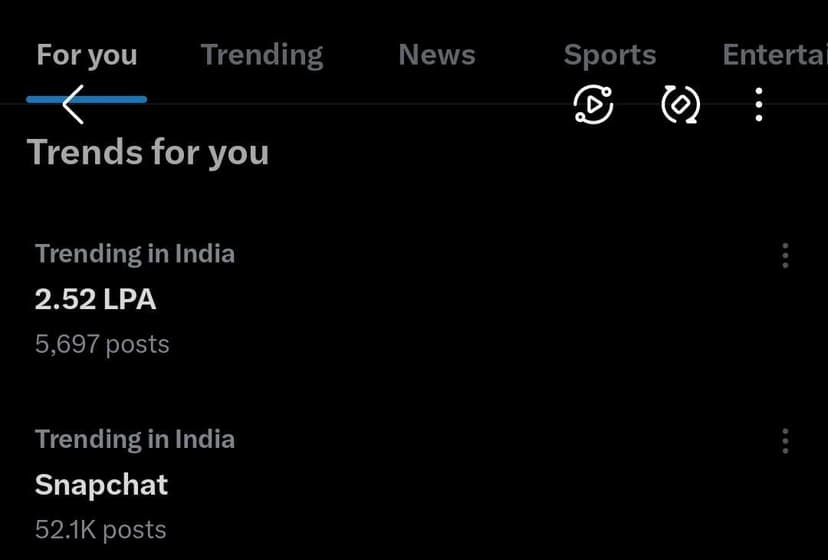Go to the Entertainment tab
The width and height of the screenshot is (828, 560).
pyautogui.click(x=774, y=55)
